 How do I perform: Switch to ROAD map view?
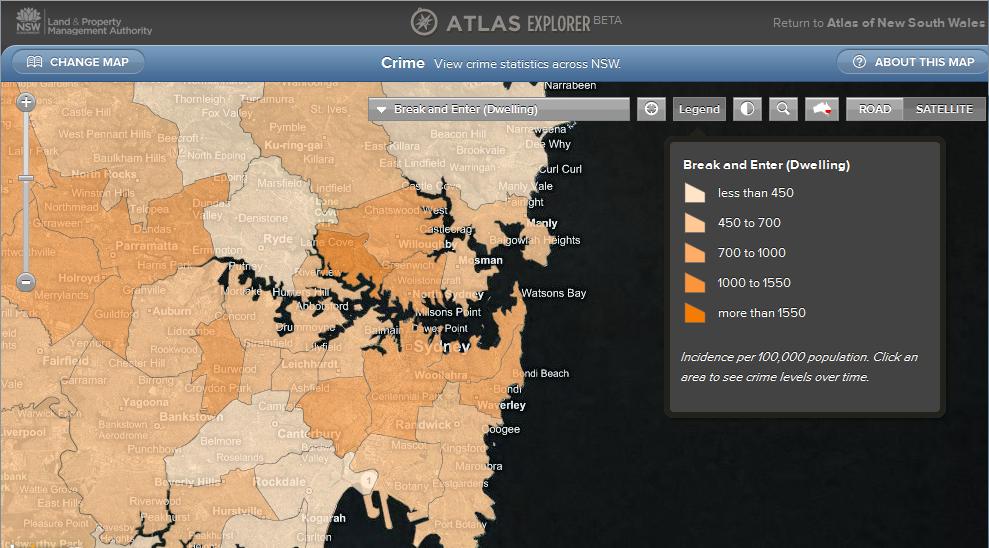pyautogui.click(x=875, y=109)
